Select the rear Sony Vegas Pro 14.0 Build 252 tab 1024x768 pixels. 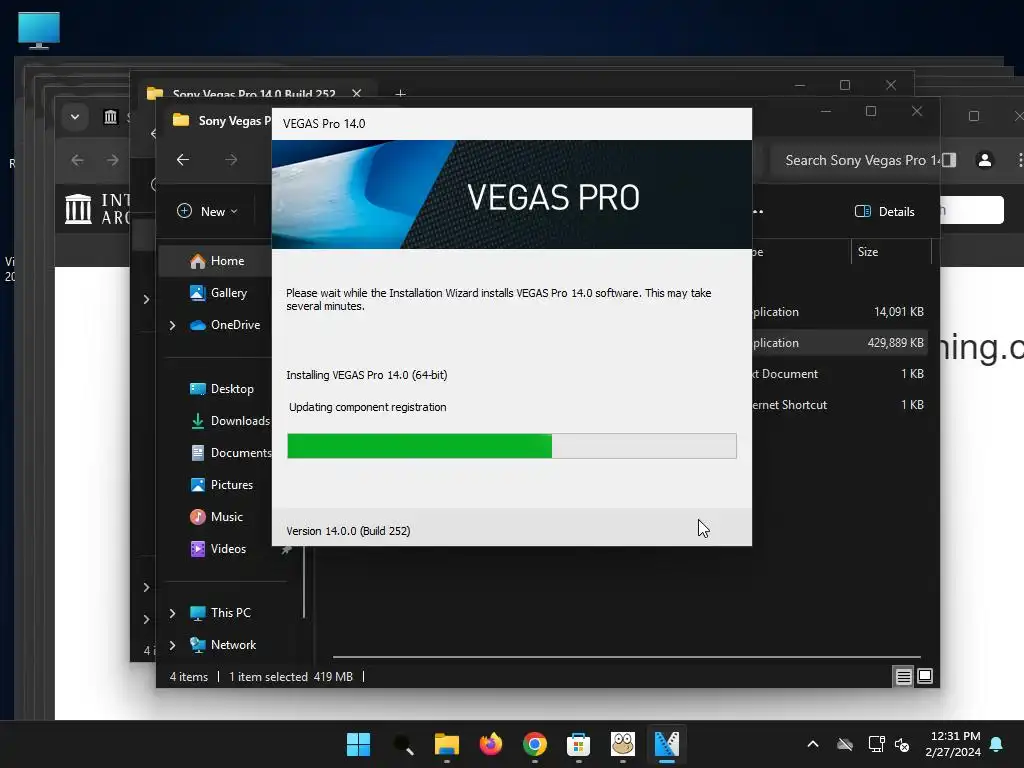click(x=255, y=94)
